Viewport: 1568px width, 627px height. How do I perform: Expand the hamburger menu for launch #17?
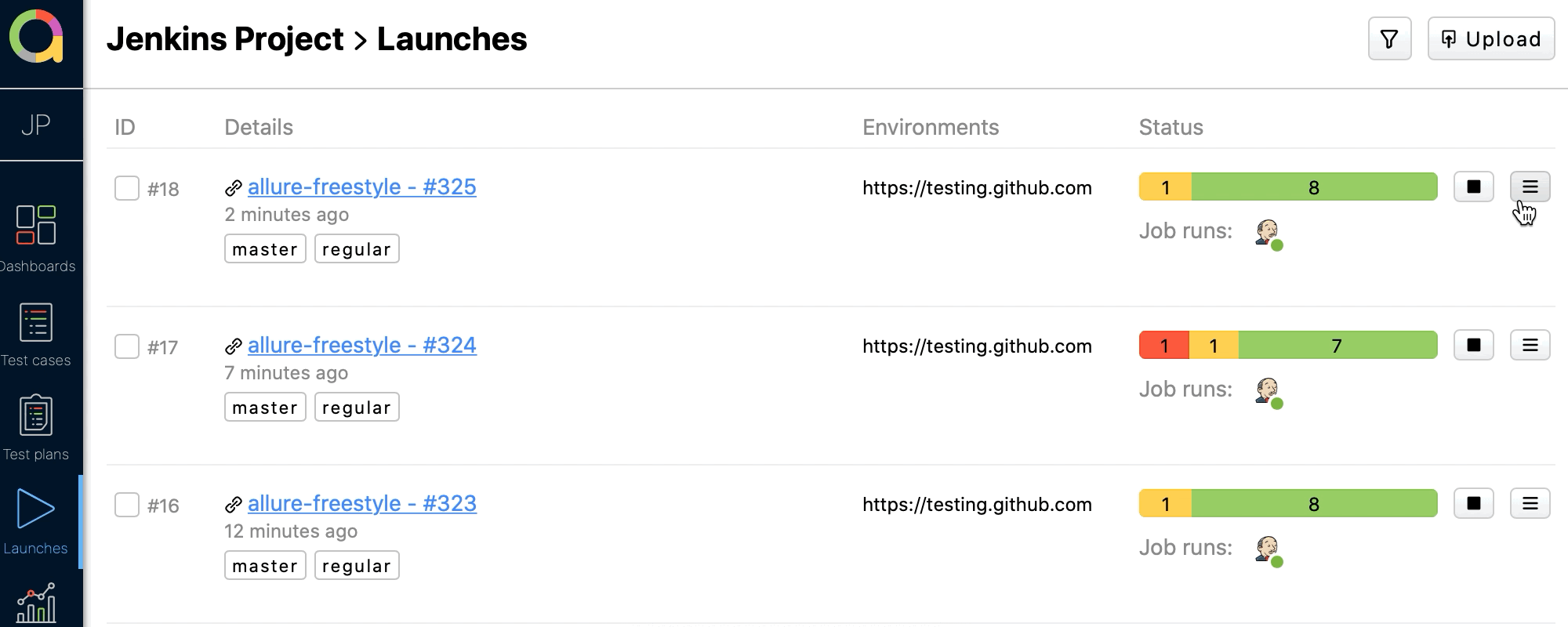pos(1530,346)
